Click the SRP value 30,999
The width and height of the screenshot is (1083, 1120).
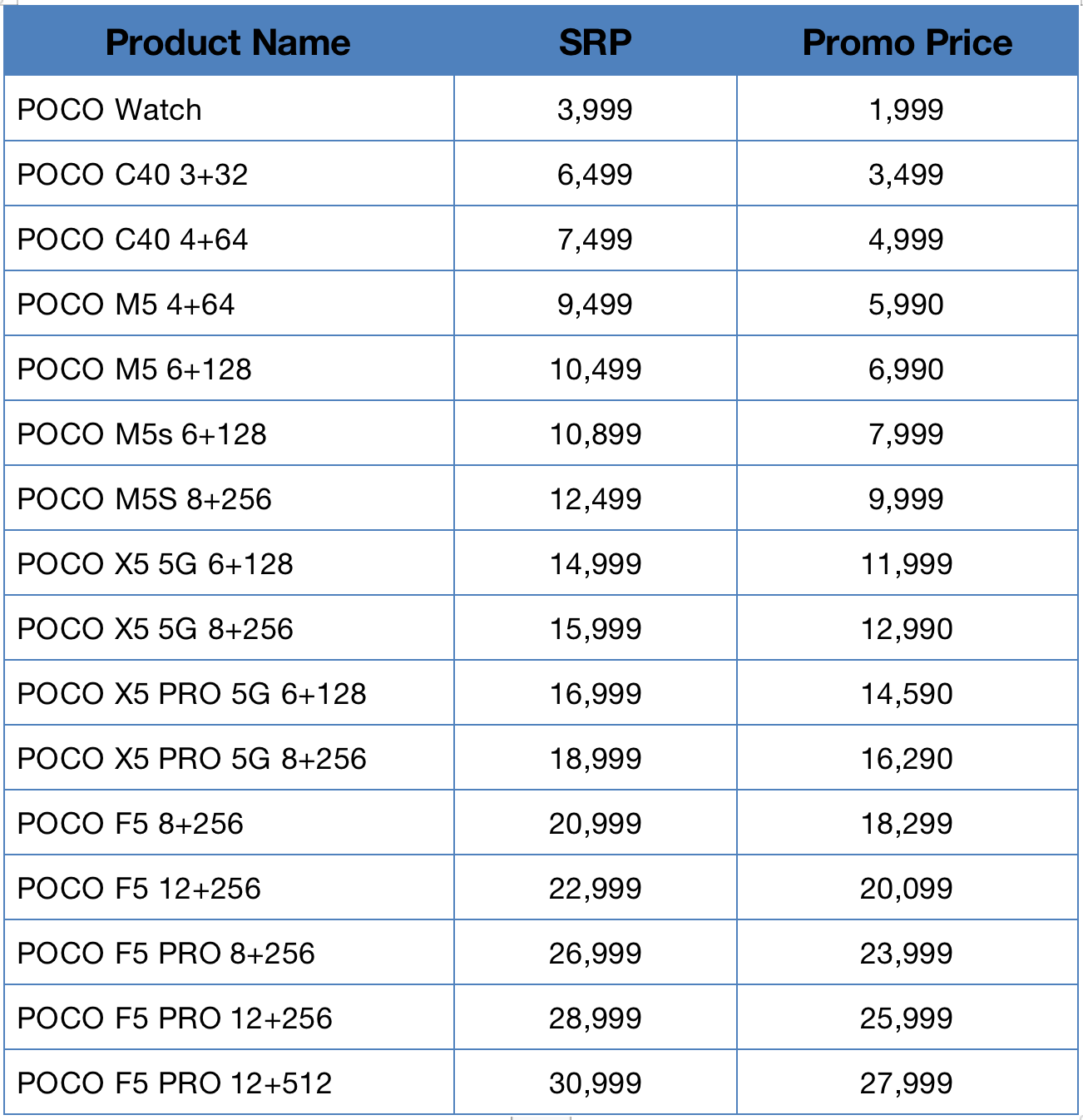tap(596, 1083)
